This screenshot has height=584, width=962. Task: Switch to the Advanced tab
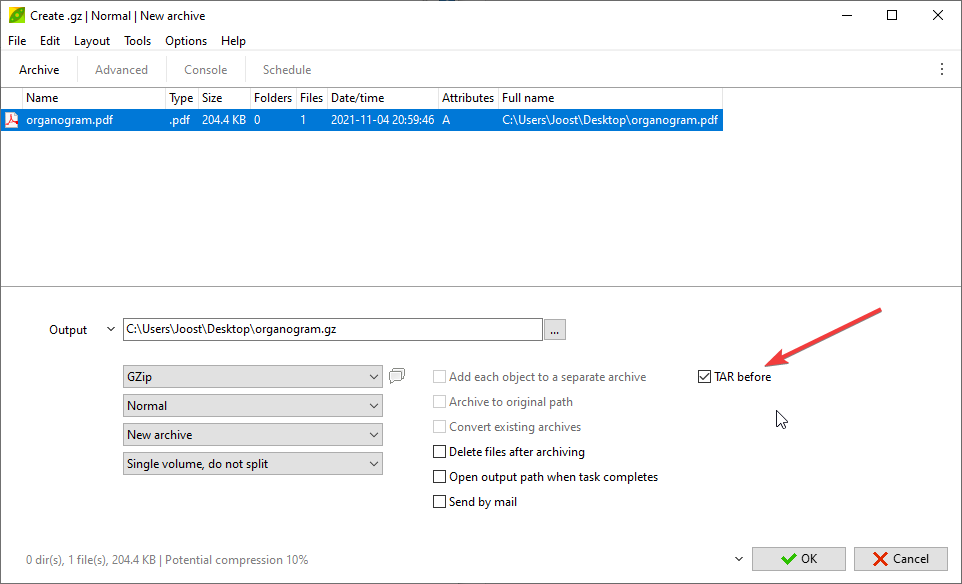(121, 70)
